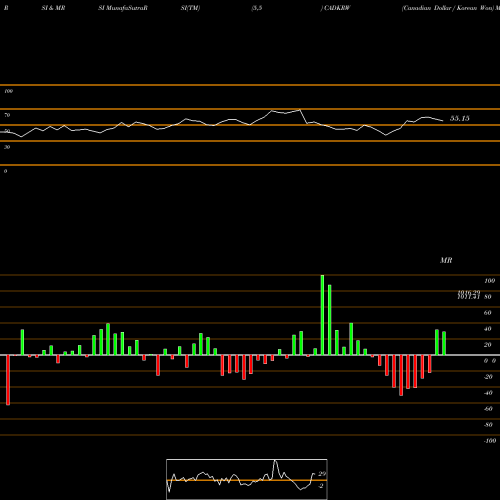Click the 0 level label on RSI axis
Viewport: 500px width, 500px height.
(x=5, y=171)
